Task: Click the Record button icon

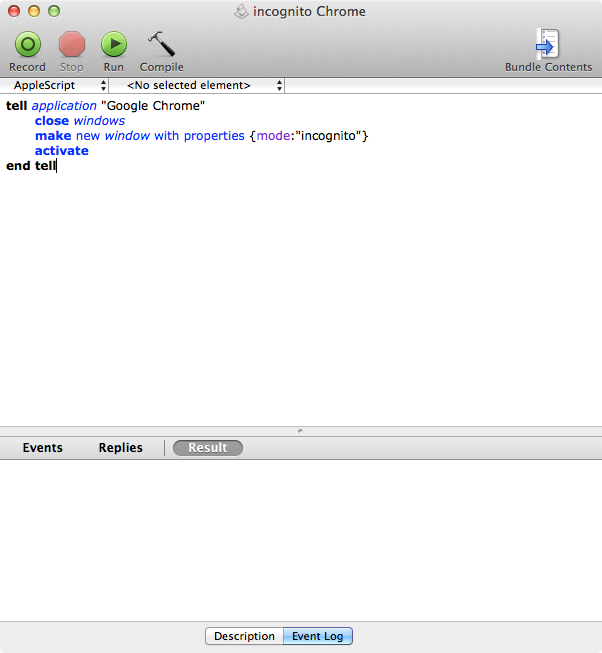Action: (x=28, y=44)
